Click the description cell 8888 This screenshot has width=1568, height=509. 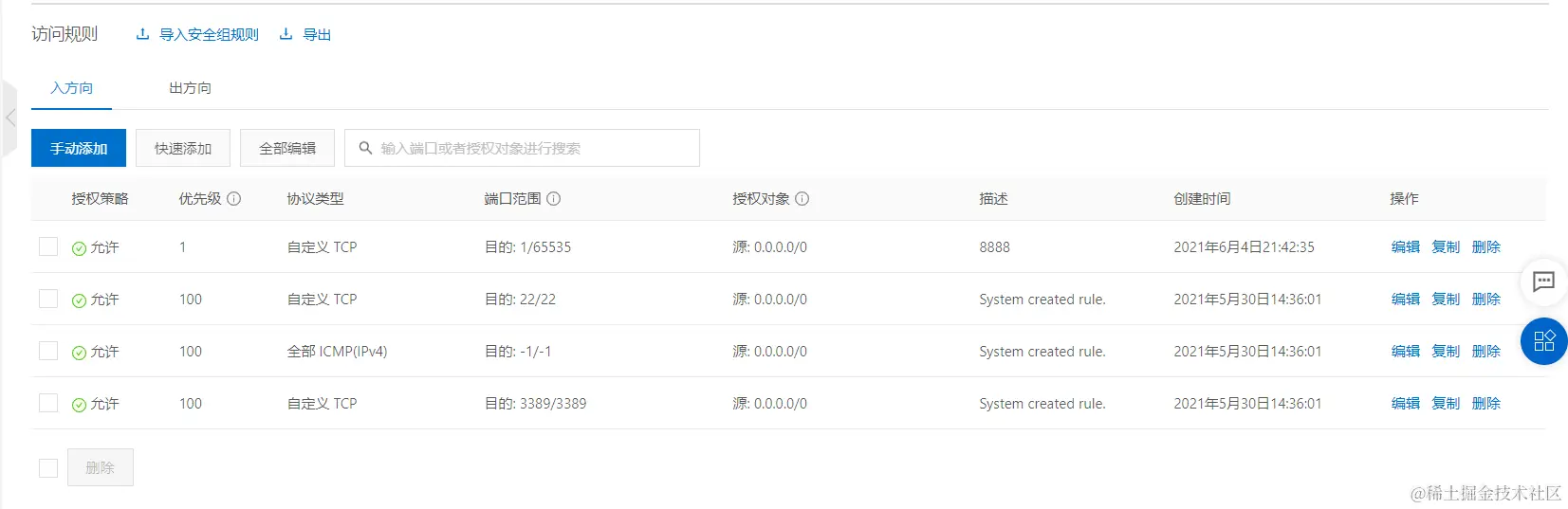pos(995,246)
